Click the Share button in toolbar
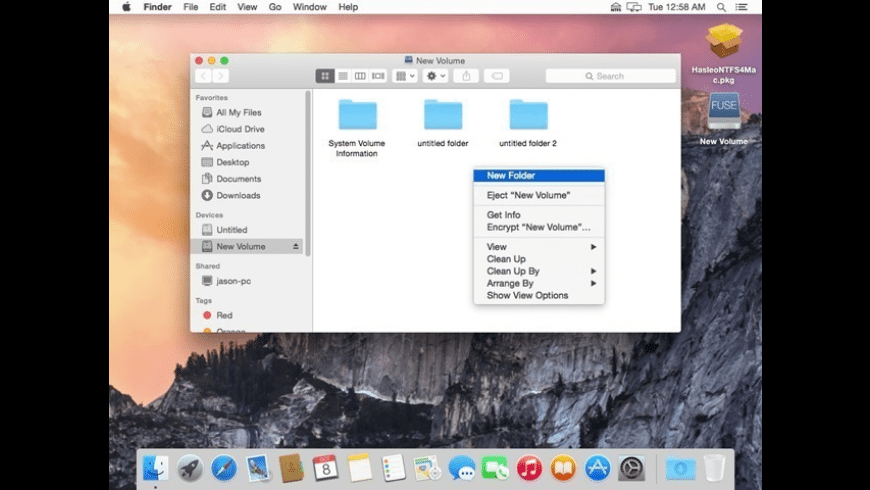Viewport: 870px width, 490px height. [x=465, y=76]
